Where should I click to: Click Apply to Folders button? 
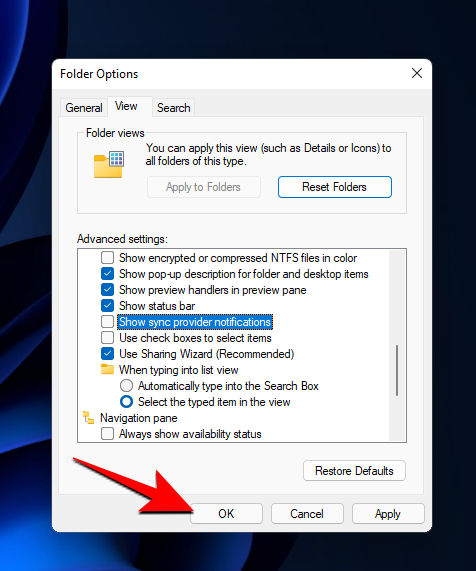pyautogui.click(x=203, y=187)
